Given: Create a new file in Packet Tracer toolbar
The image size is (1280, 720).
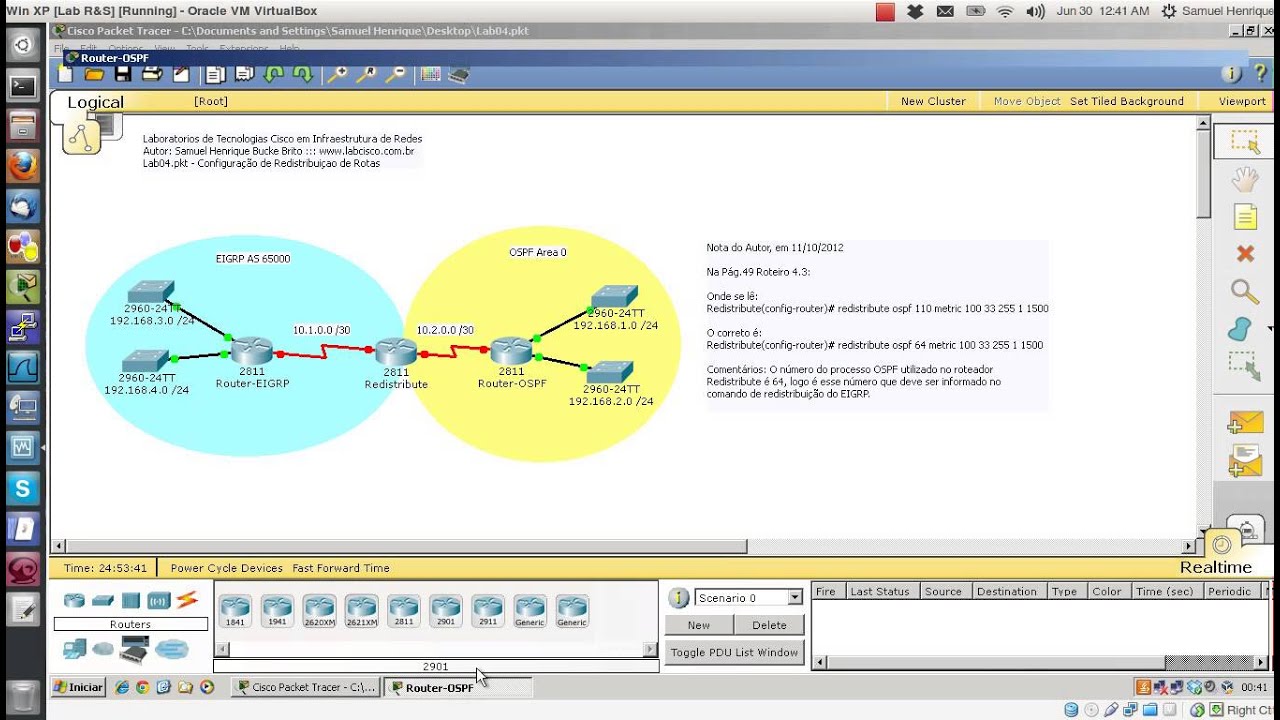Looking at the screenshot, I should click(66, 74).
